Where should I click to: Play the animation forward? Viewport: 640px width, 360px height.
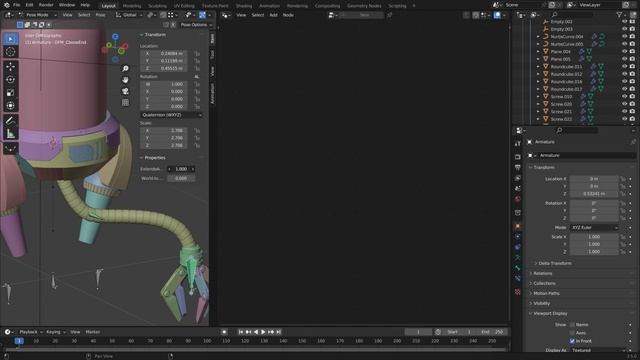[x=263, y=332]
